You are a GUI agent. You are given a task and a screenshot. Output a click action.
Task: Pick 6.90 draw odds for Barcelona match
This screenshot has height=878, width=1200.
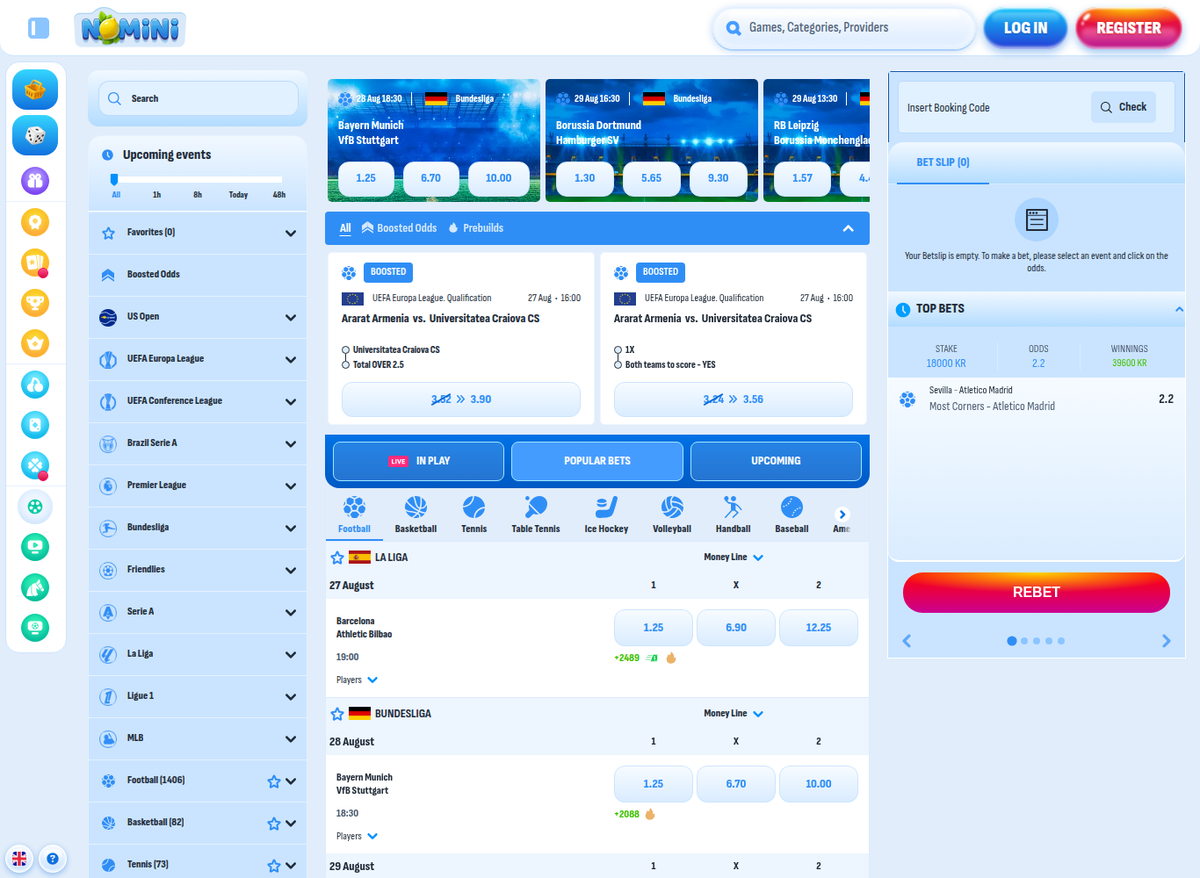736,627
